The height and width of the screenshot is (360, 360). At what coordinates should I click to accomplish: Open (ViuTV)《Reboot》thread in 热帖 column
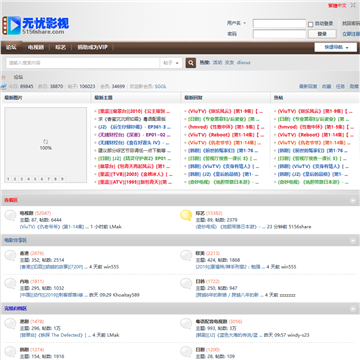(x=316, y=135)
